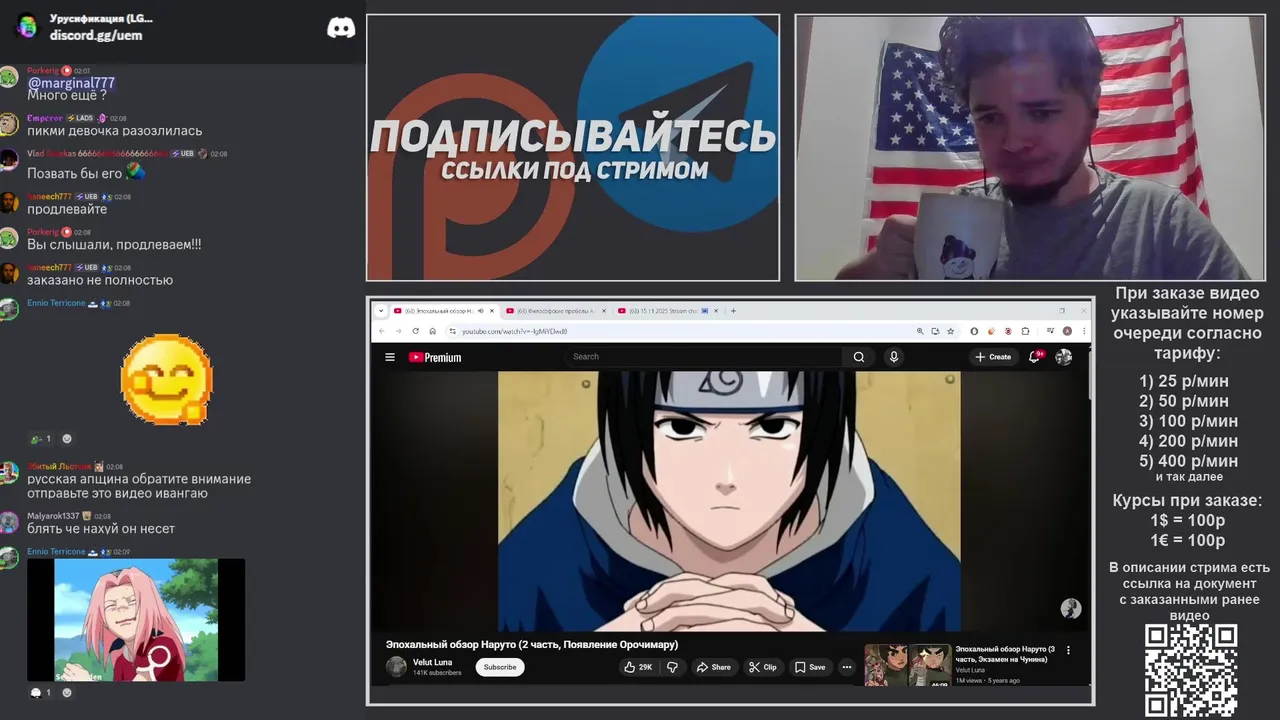1280x720 pixels.
Task: Click the Clip button
Action: [762, 667]
